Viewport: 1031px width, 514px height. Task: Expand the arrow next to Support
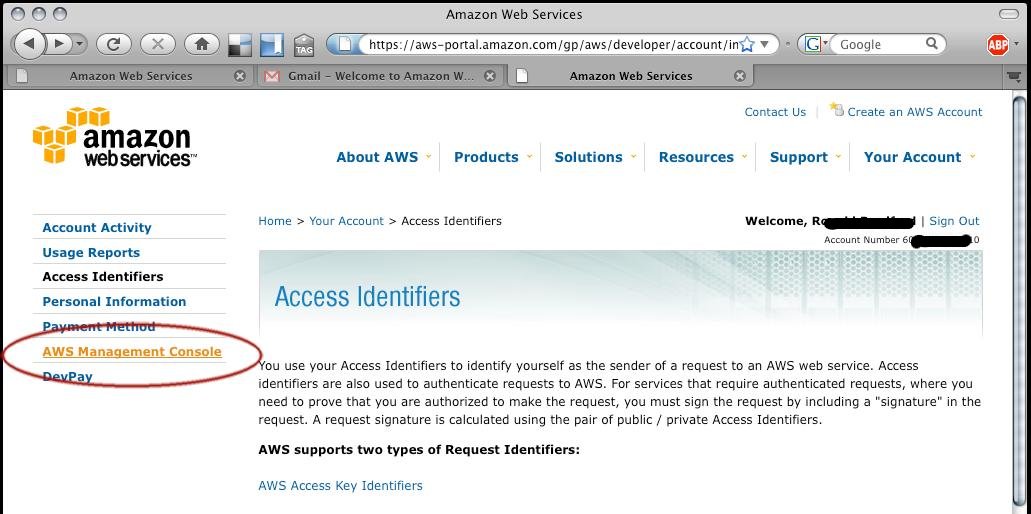pos(838,156)
